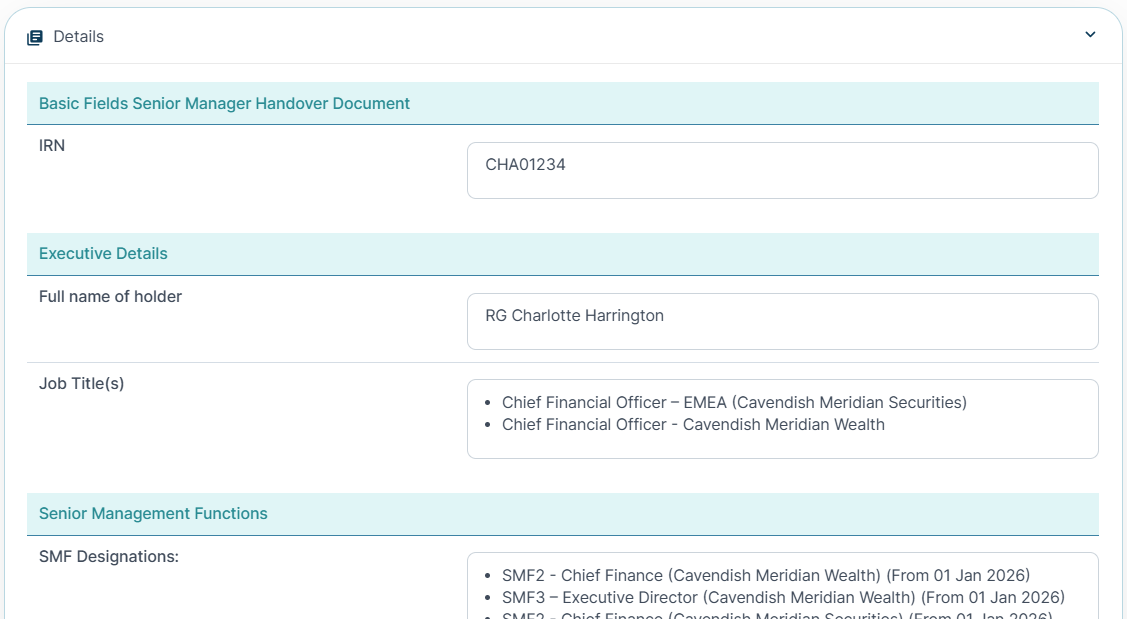The width and height of the screenshot is (1127, 619).
Task: Click the SMF Designations label
Action: pyautogui.click(x=108, y=556)
